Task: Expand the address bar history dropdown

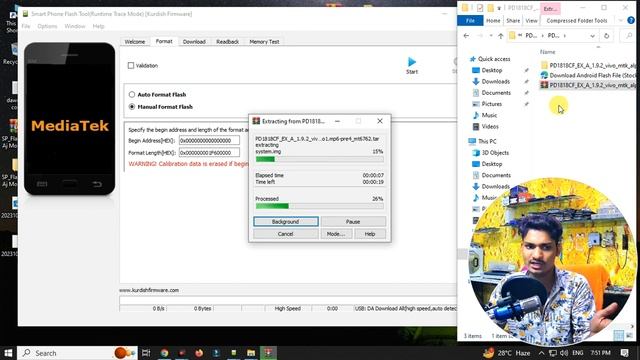Action: (x=592, y=36)
